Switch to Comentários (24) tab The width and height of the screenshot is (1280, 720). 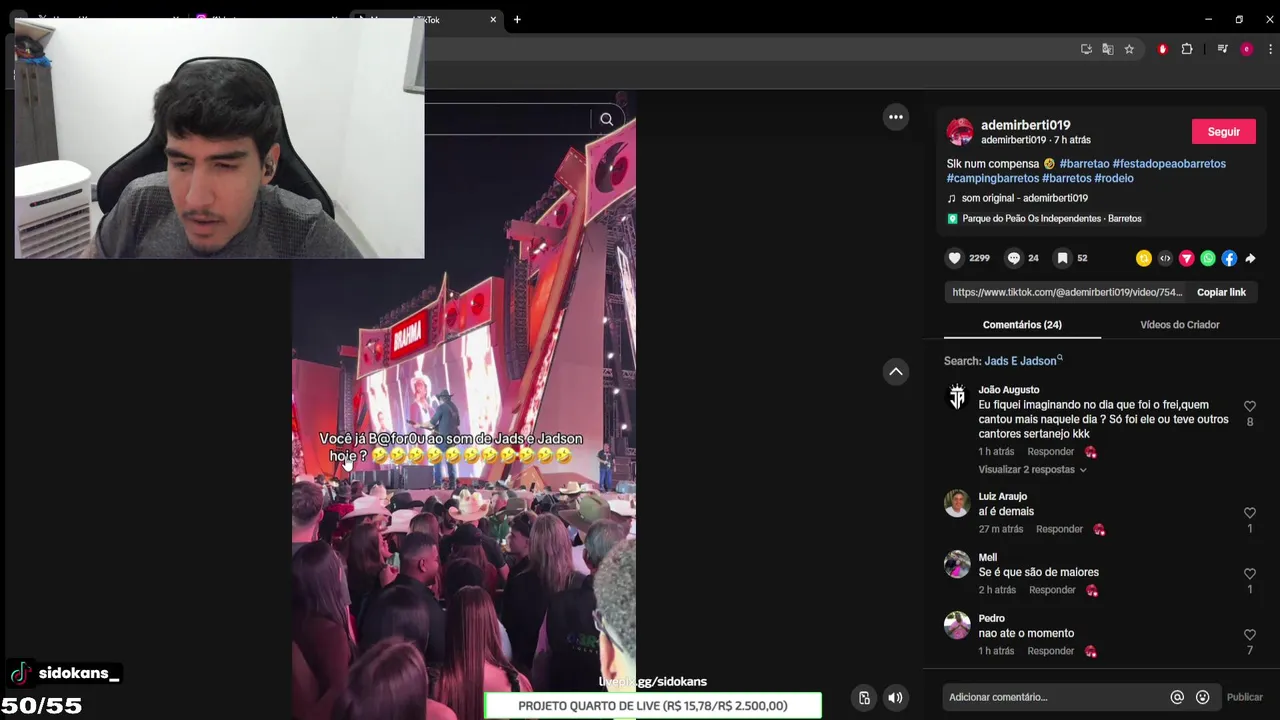(1022, 325)
